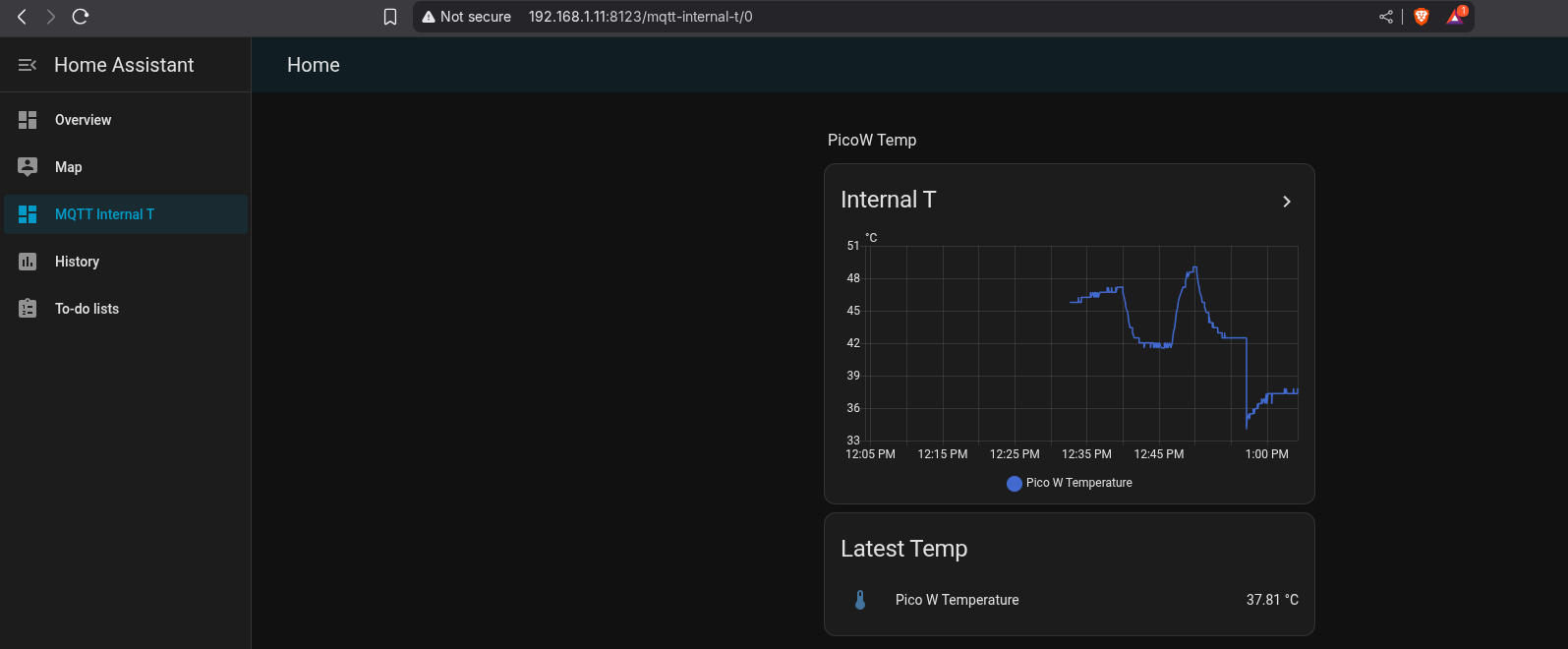Open the Overview menu item
Image resolution: width=1568 pixels, height=649 pixels.
click(x=126, y=120)
